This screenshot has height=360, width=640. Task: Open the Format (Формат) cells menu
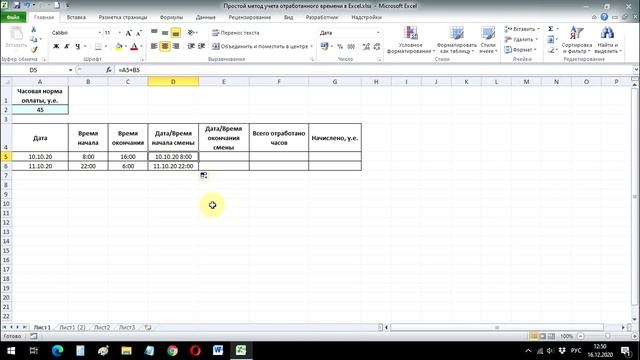[520, 49]
